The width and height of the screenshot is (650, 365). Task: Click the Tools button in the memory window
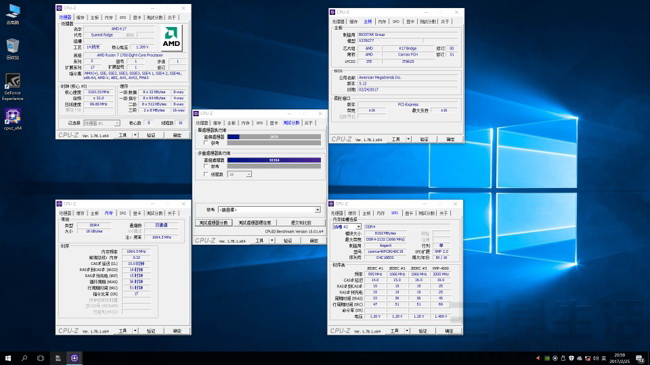[123, 331]
